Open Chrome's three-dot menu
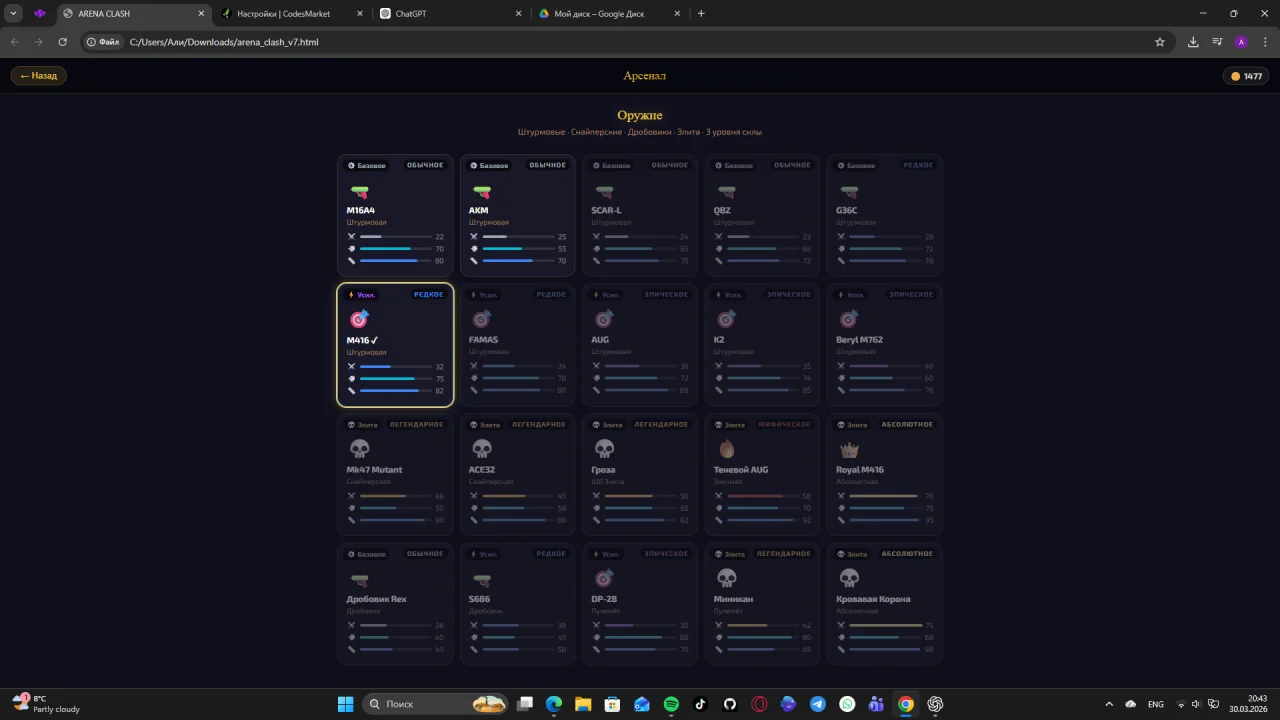This screenshot has width=1280, height=720. 1264,42
